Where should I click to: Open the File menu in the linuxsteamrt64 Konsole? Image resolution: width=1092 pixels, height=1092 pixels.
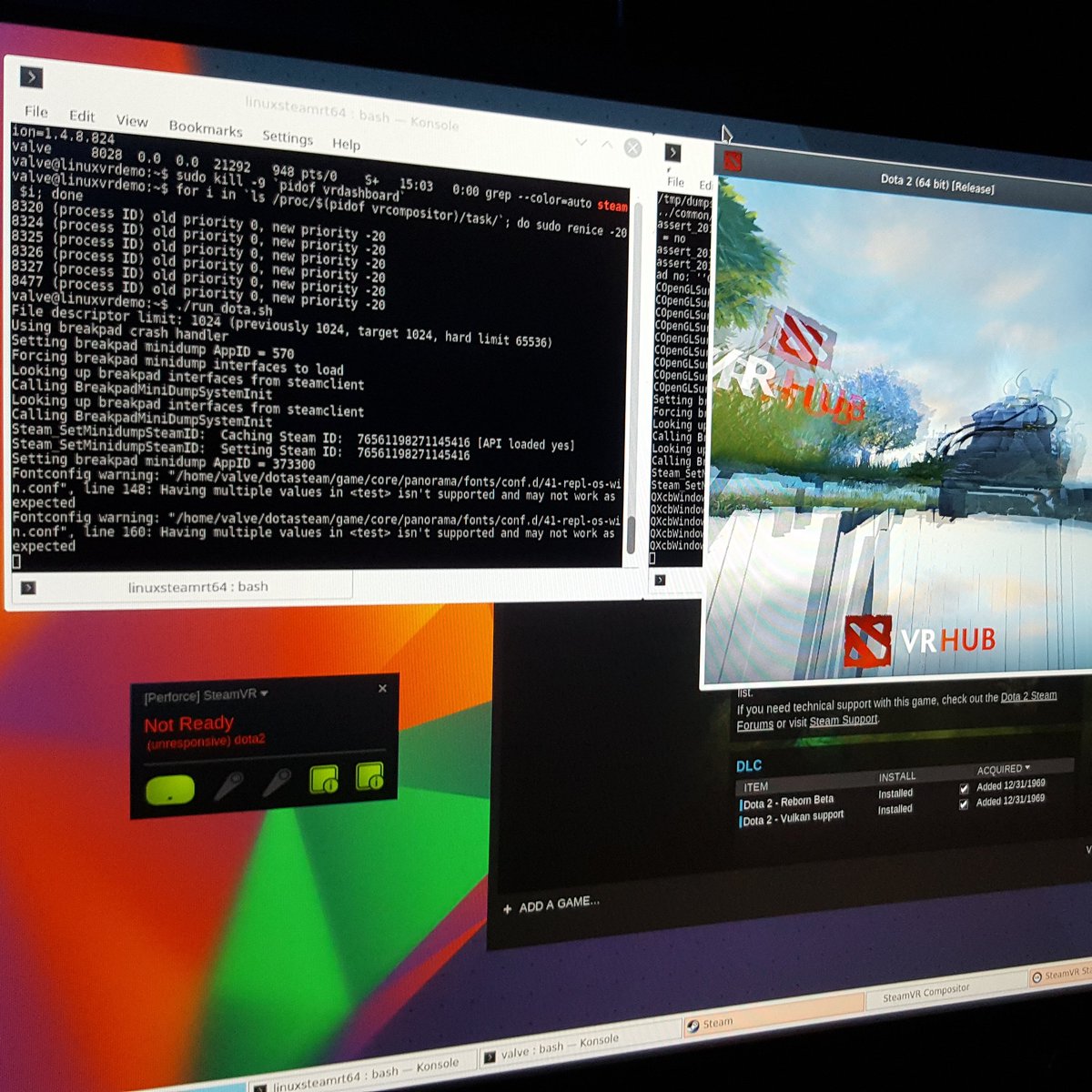(36, 111)
